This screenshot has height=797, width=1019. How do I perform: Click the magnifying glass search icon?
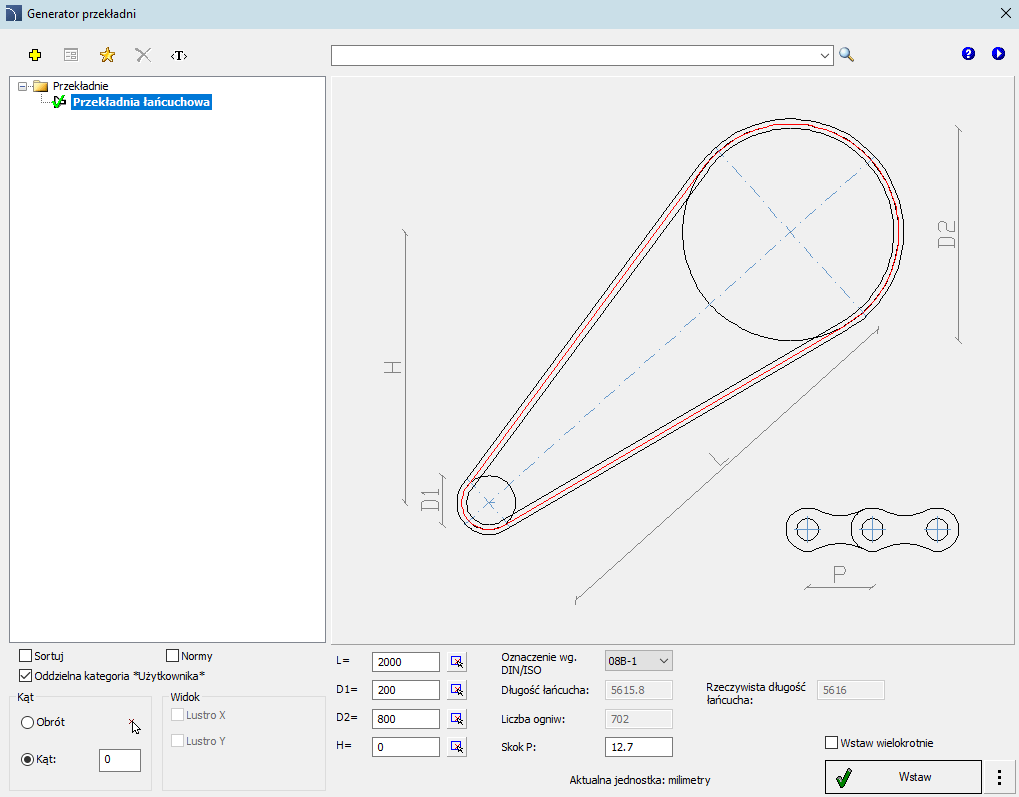tap(846, 55)
